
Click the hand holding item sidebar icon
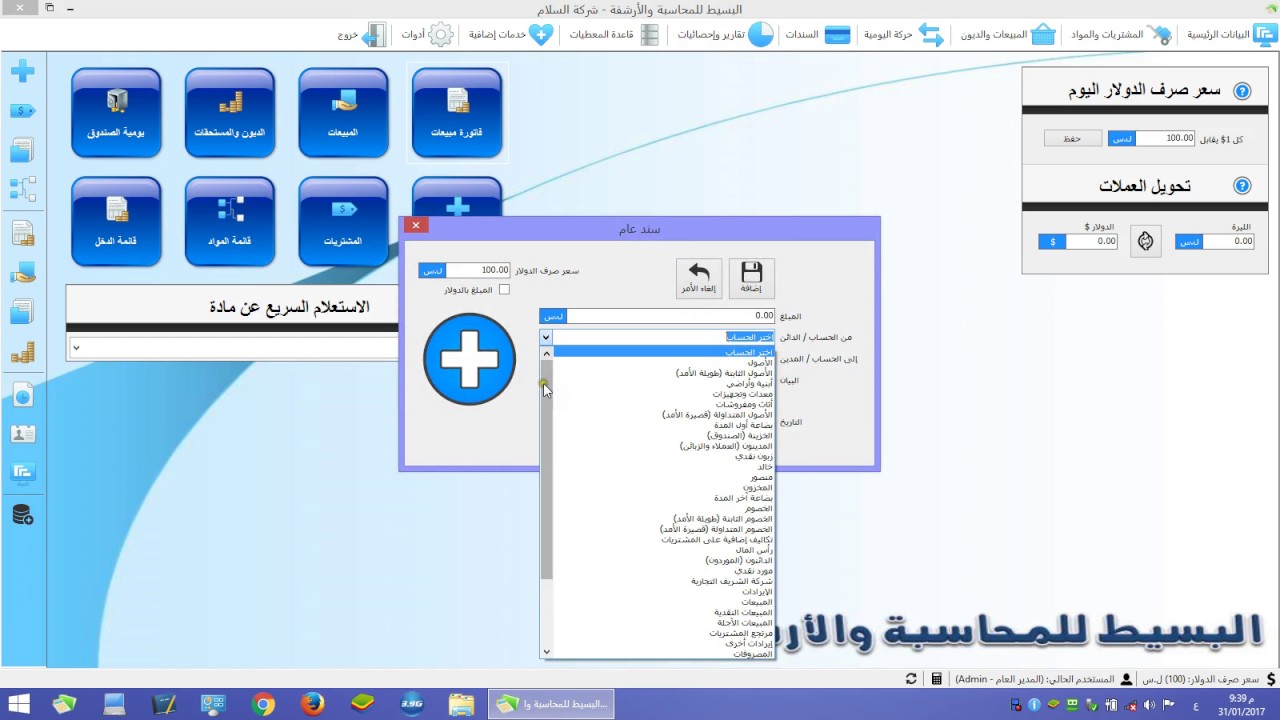click(22, 273)
